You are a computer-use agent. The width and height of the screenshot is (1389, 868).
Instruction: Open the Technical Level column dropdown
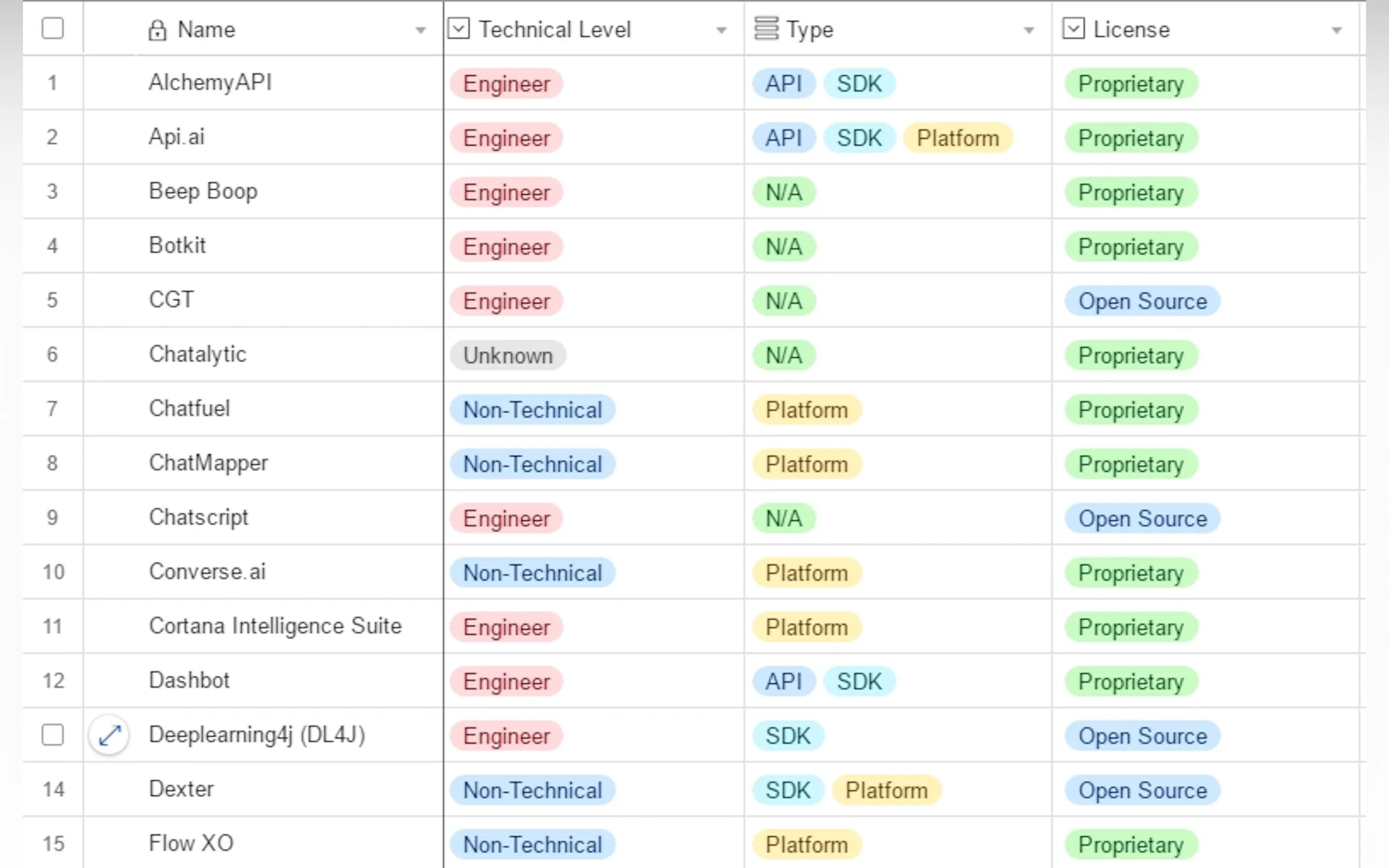[x=721, y=31]
